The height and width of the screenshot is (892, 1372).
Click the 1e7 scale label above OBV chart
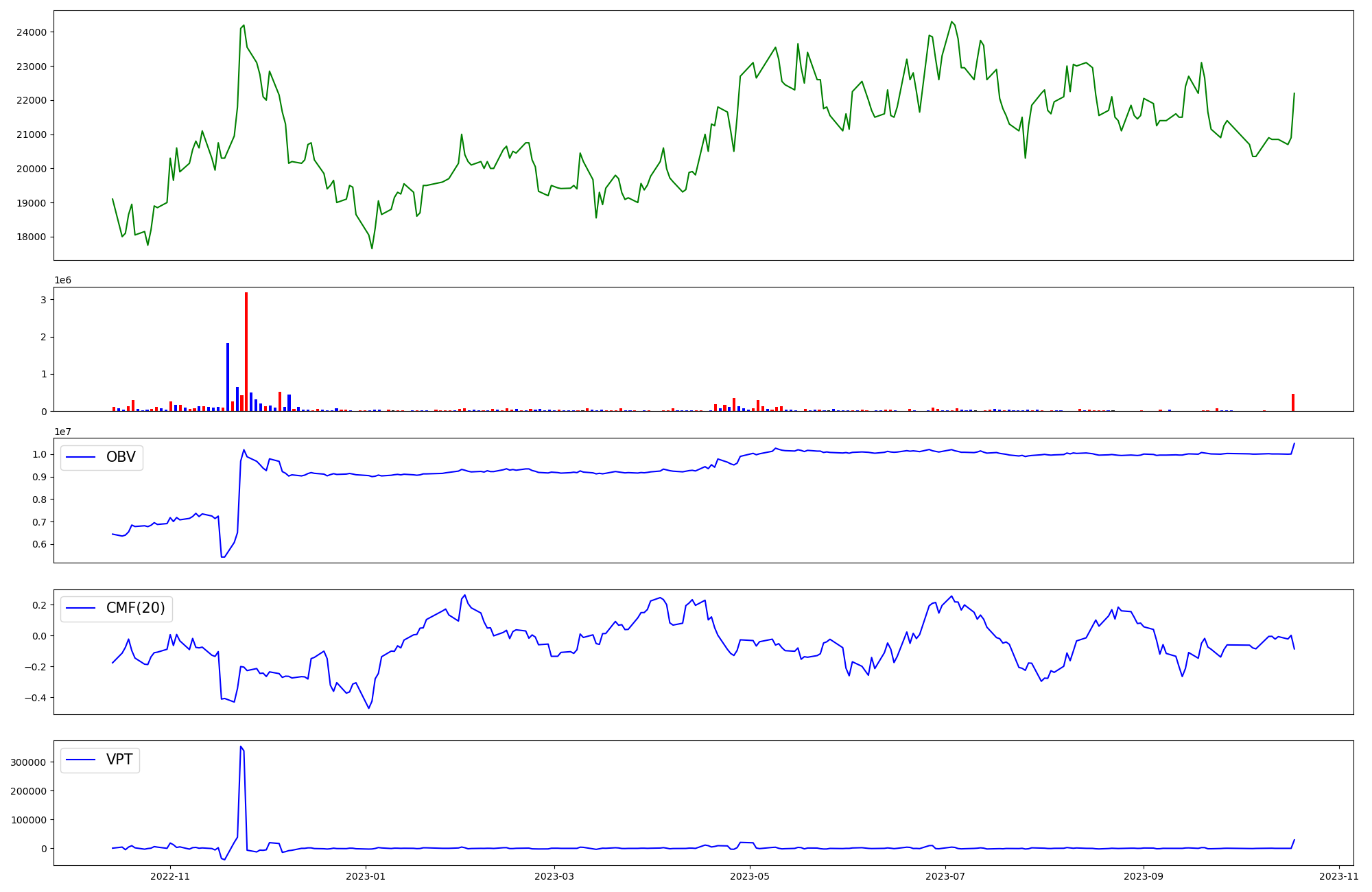(62, 432)
